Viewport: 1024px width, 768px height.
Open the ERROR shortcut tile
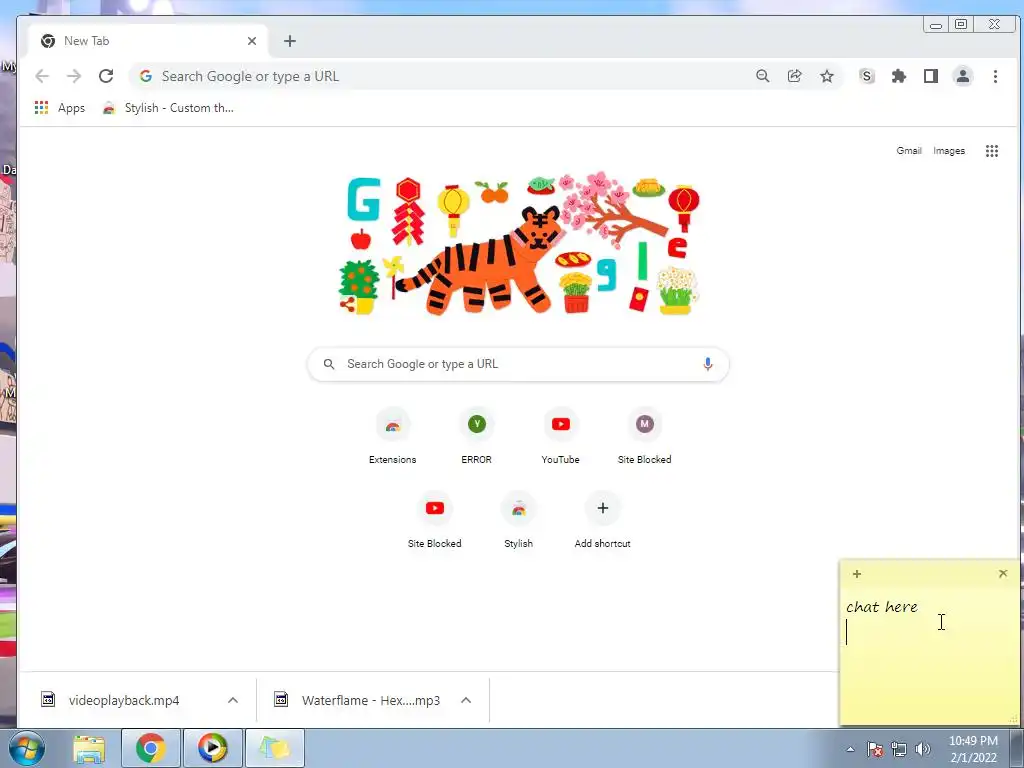coord(477,435)
